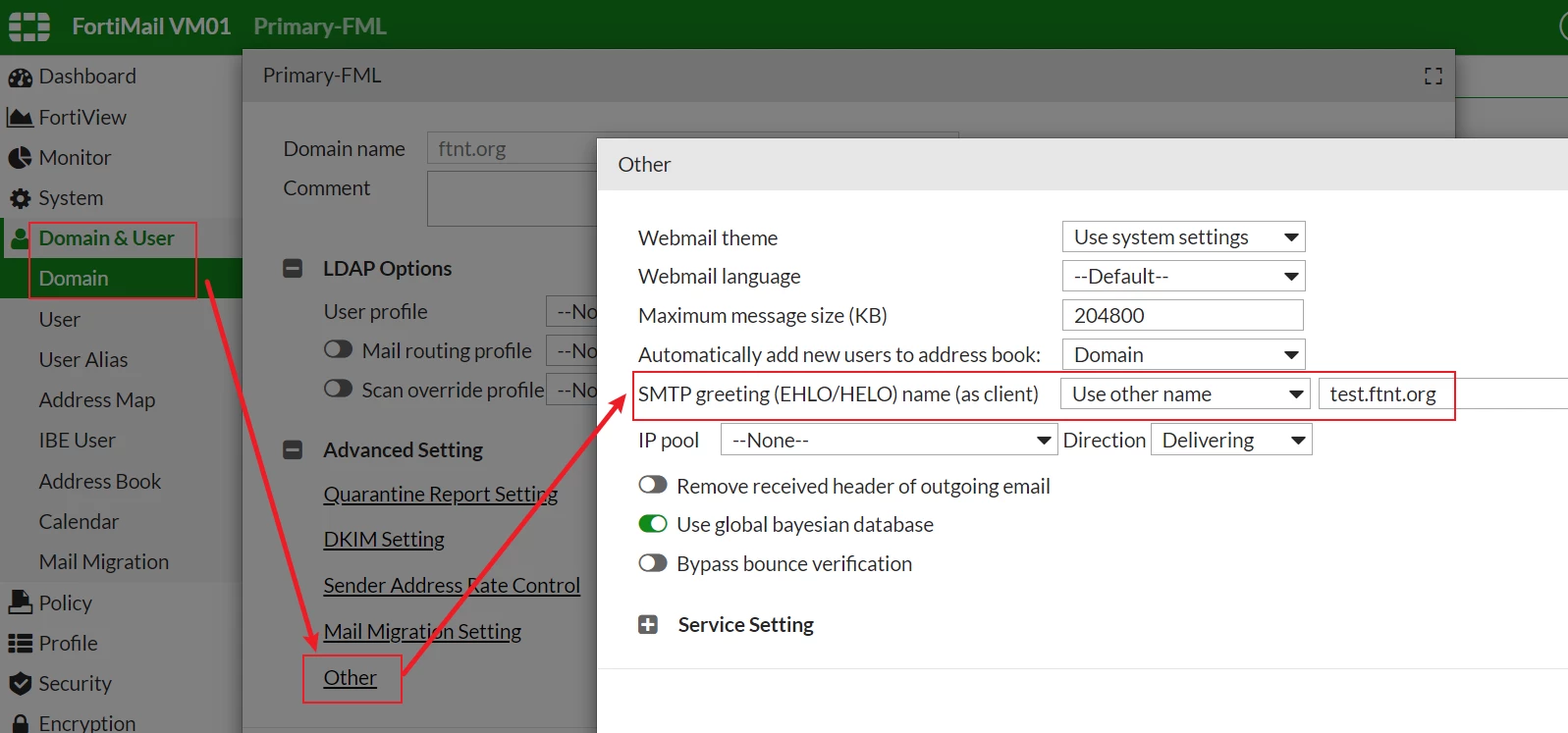Open the Webmail language dropdown
The height and width of the screenshot is (733, 1568).
1183,276
